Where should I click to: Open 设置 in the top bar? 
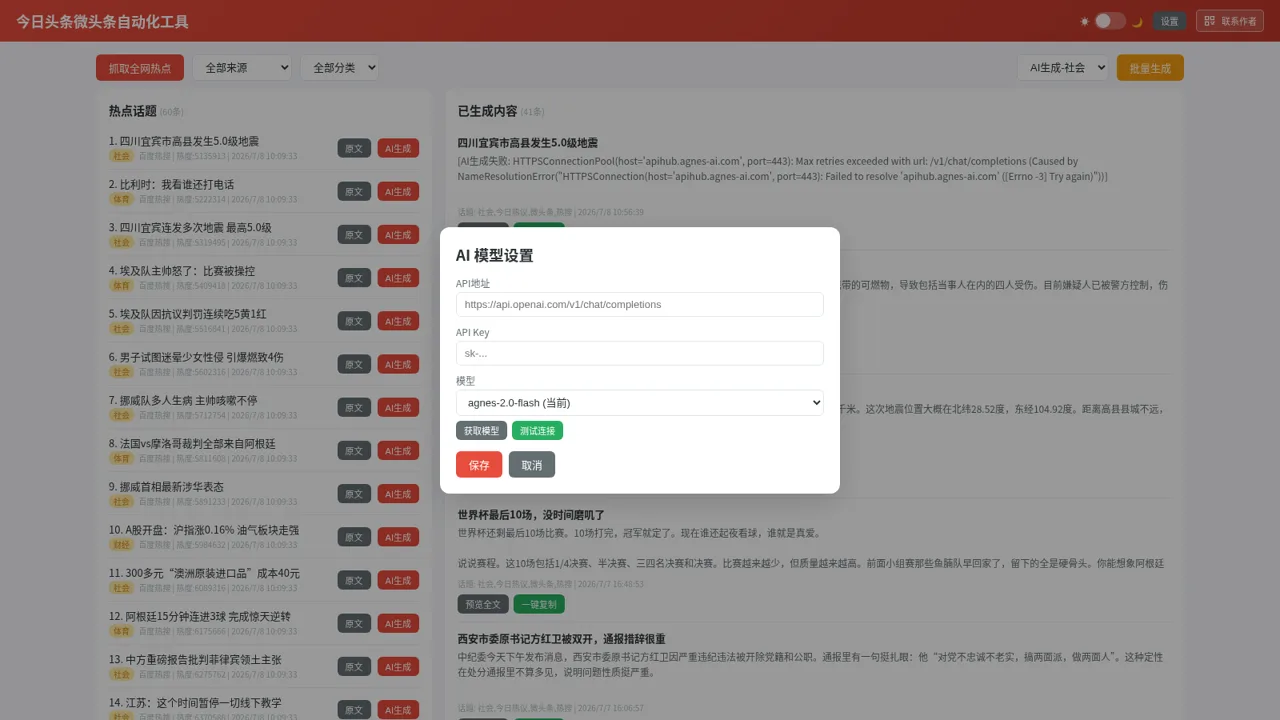click(1170, 21)
